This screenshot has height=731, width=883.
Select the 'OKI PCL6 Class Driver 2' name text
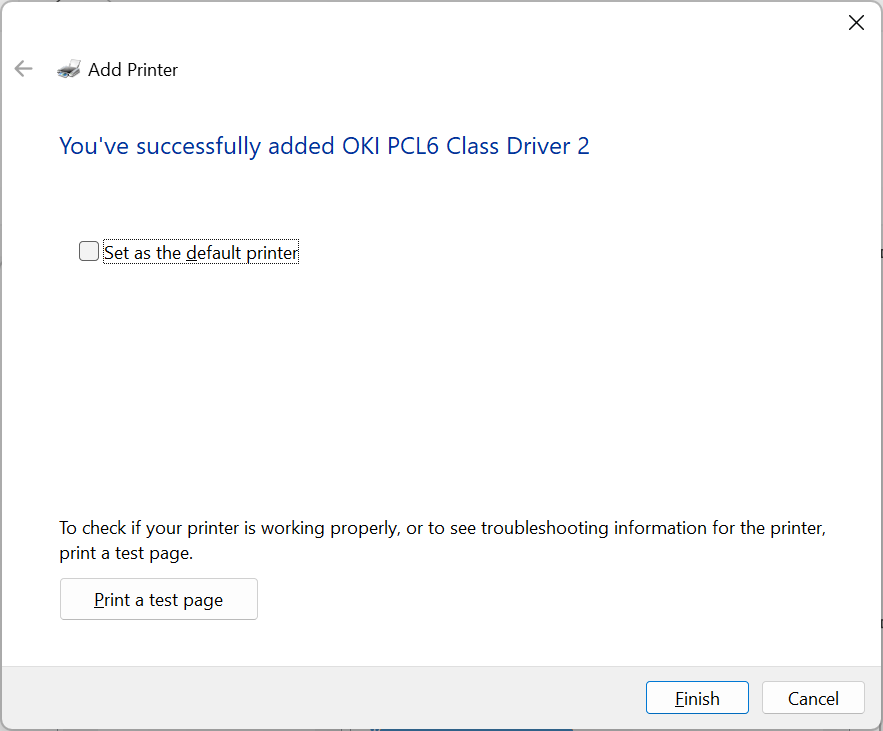pyautogui.click(x=466, y=146)
